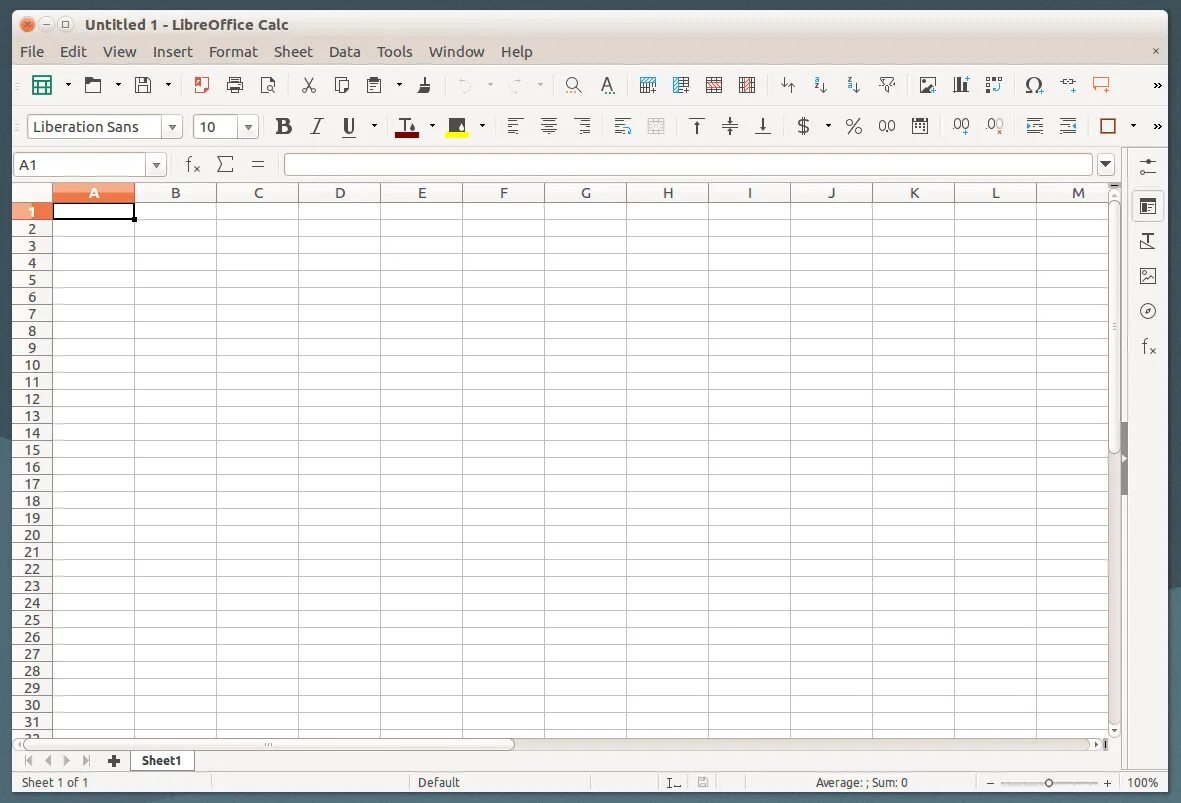Open Background Color dropdown arrow
1181x803 pixels.
point(482,127)
